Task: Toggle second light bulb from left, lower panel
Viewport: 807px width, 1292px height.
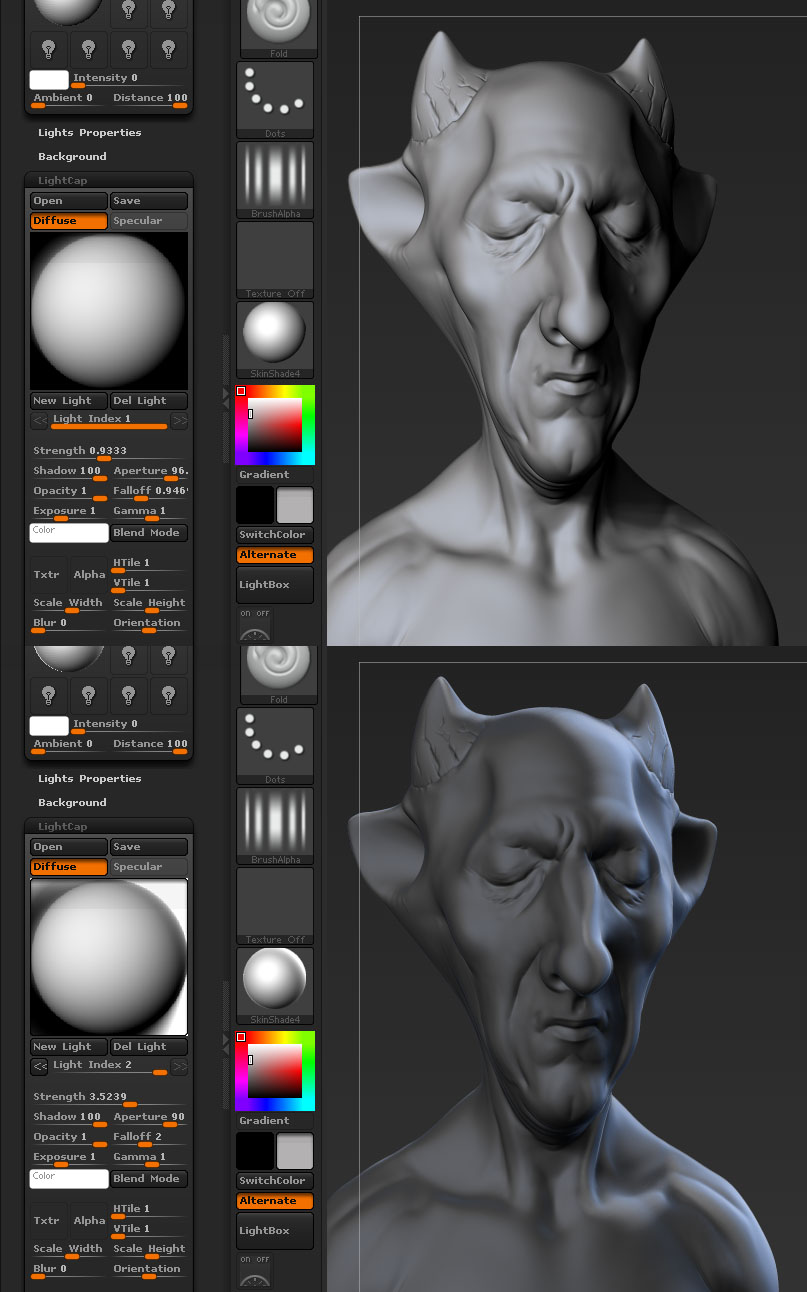Action: click(88, 693)
